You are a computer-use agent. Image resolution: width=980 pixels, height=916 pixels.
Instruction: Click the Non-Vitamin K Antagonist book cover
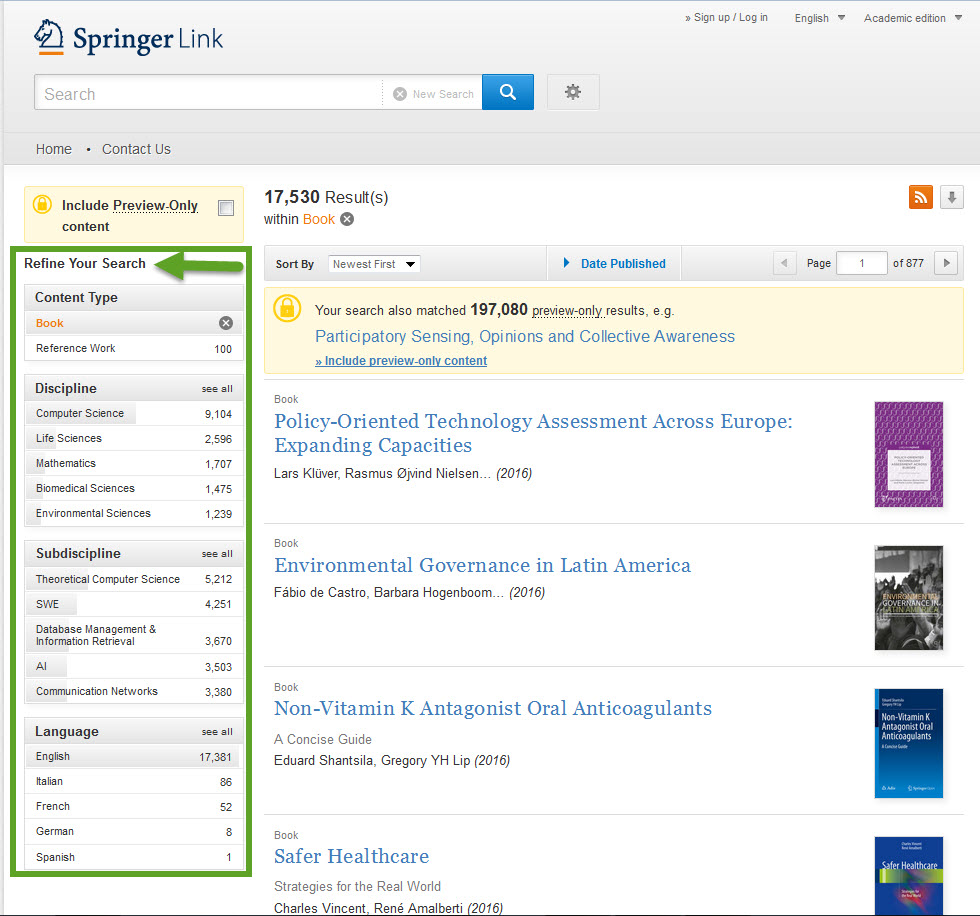click(908, 744)
